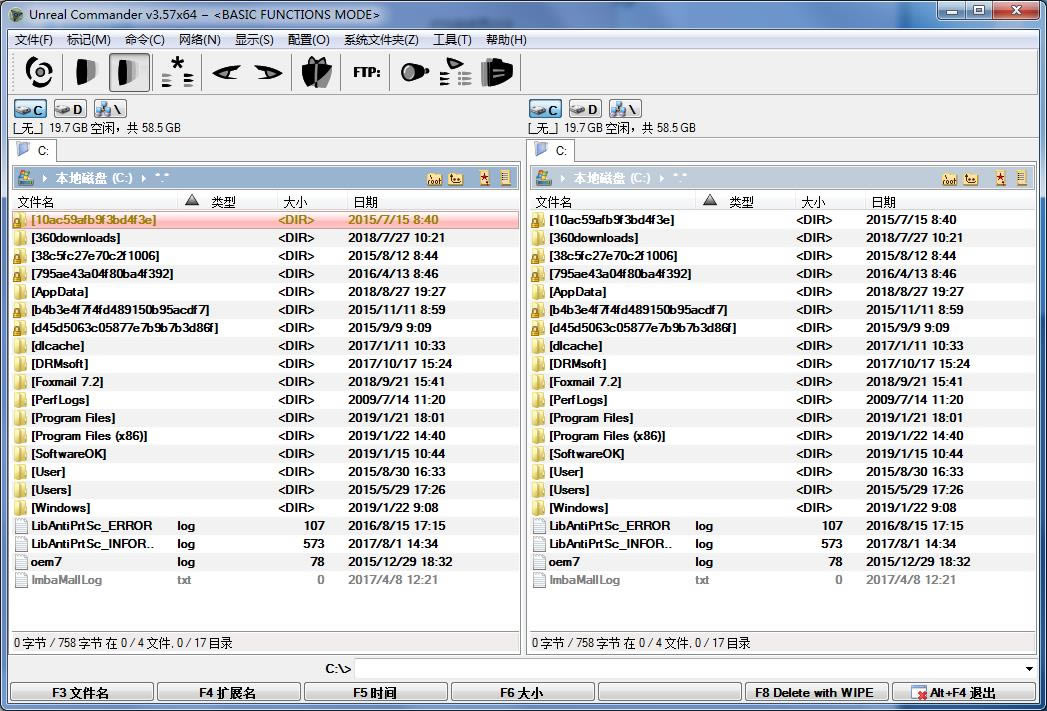Select the C: tab in the left panel

pos(33,150)
